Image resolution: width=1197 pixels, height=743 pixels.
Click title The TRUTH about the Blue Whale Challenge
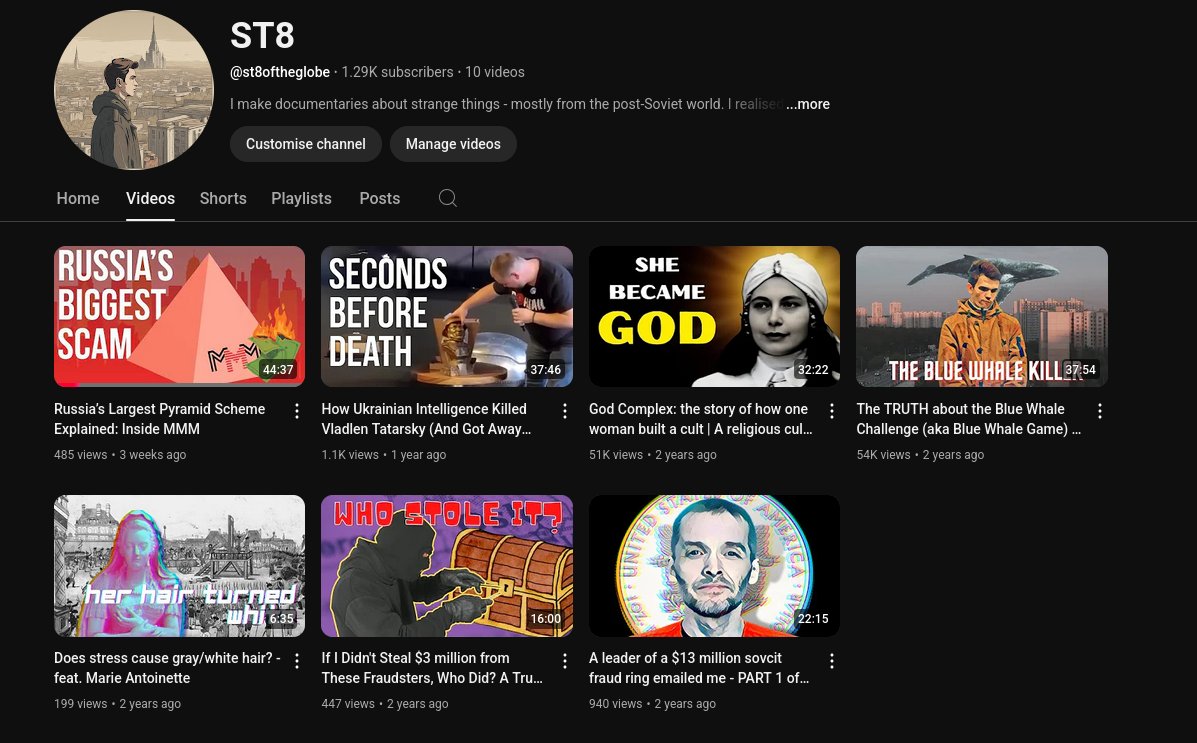pos(968,418)
